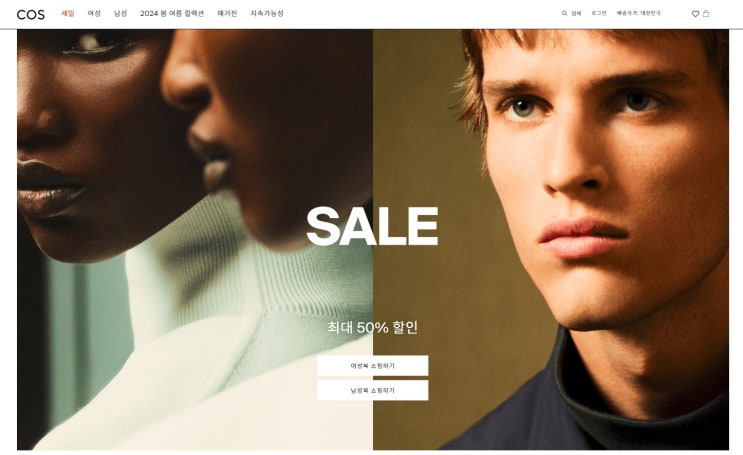Click the 로그인 link
The height and width of the screenshot is (455, 743).
point(599,13)
